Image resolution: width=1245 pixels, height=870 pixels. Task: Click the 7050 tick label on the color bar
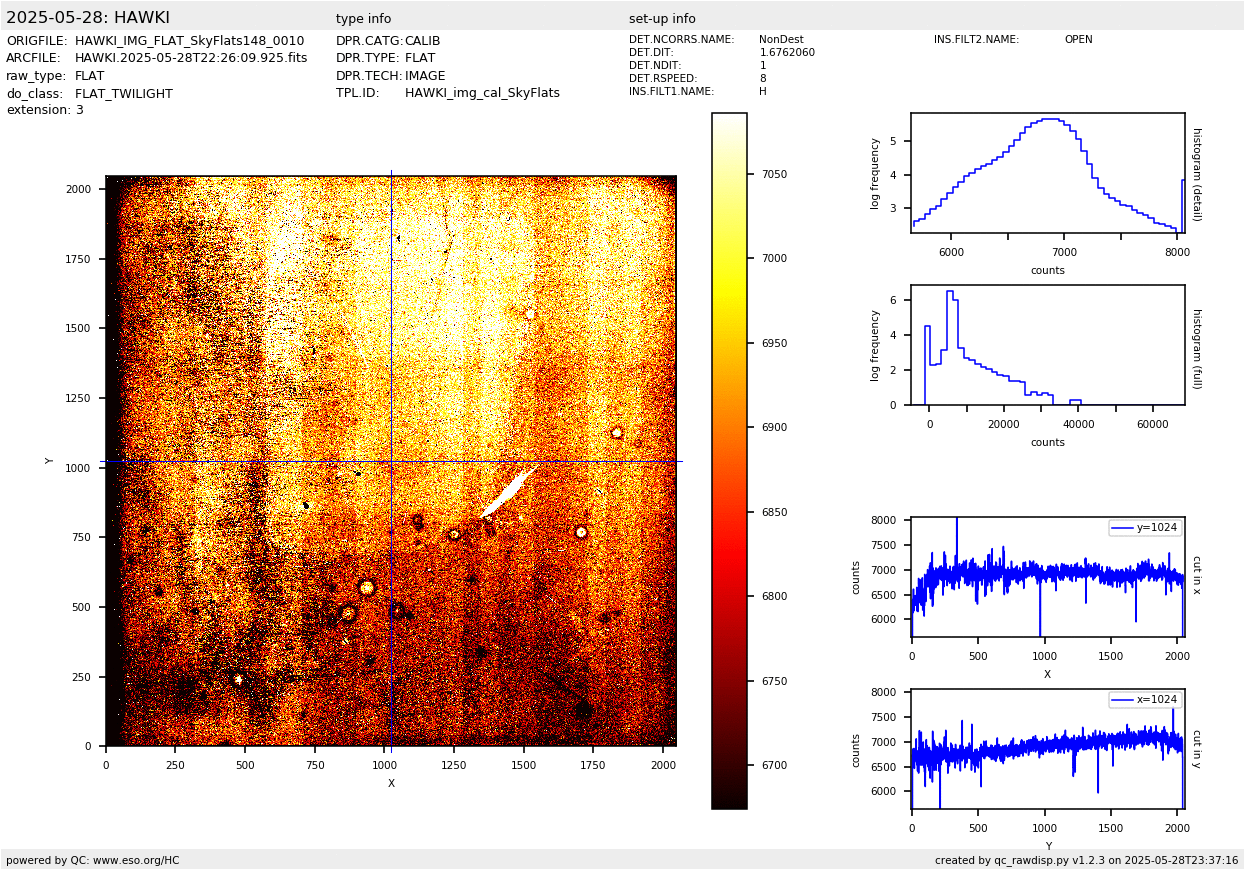pyautogui.click(x=773, y=174)
